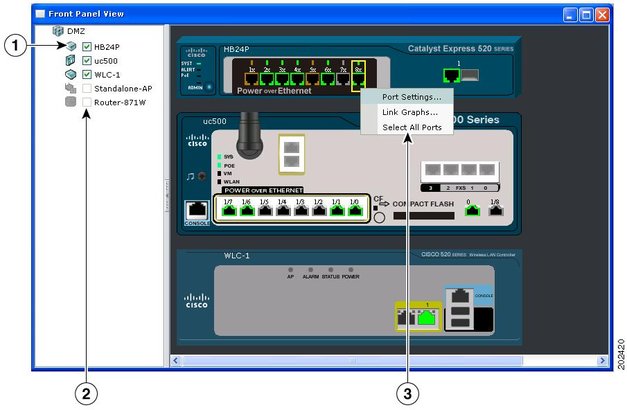The height and width of the screenshot is (410, 627).
Task: Click the uc500 device icon in the device tree
Action: [70, 60]
